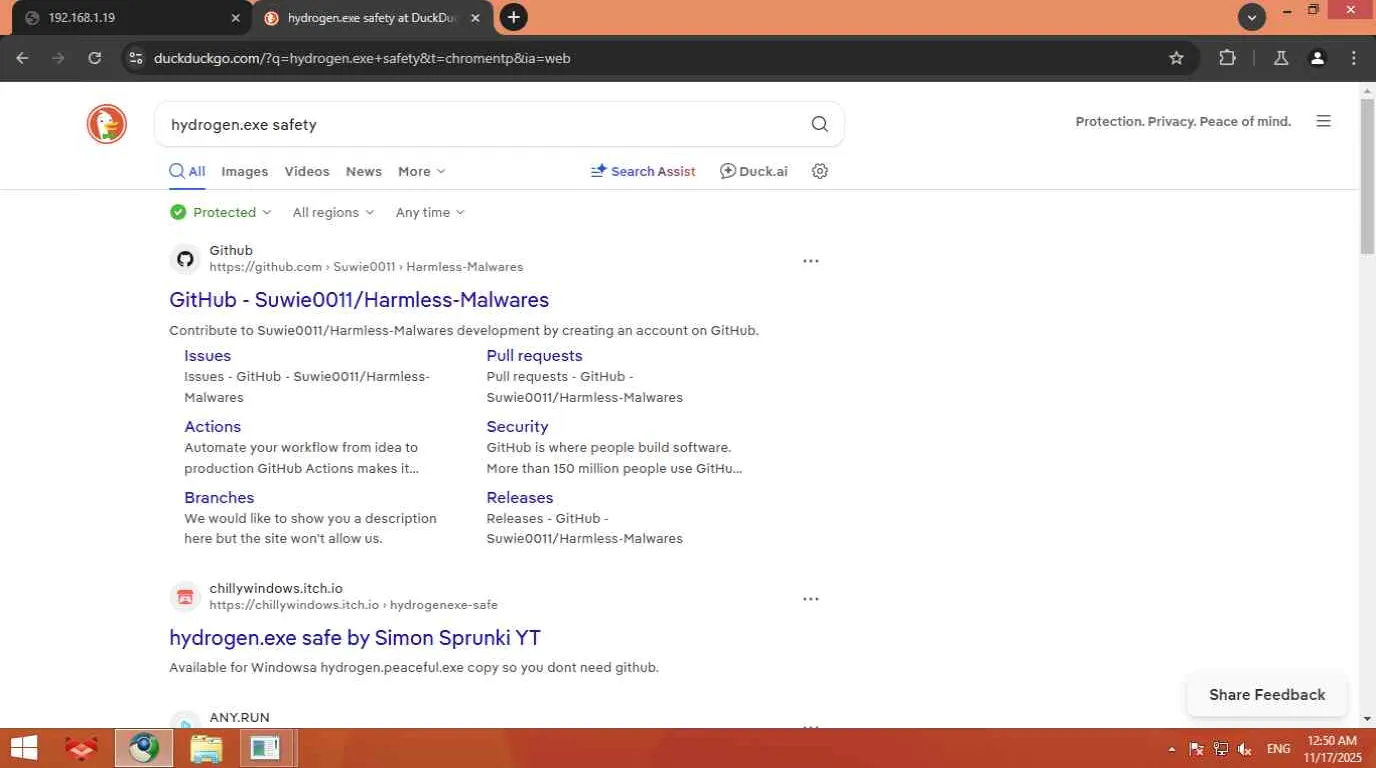1376x768 pixels.
Task: Click the ANY.RUN result source name
Action: pos(239,717)
